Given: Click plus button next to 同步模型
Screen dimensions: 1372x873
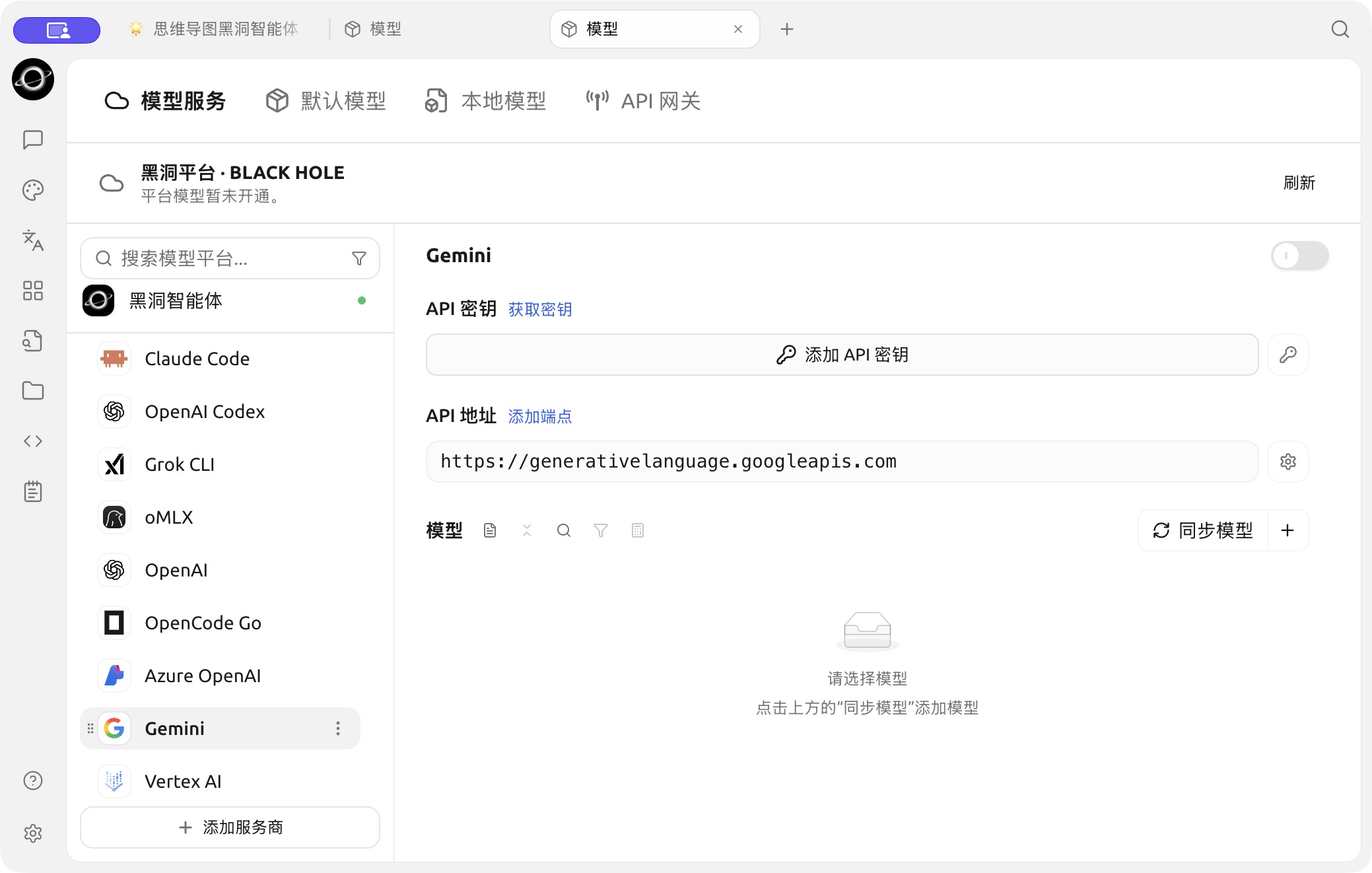Looking at the screenshot, I should pyautogui.click(x=1287, y=530).
